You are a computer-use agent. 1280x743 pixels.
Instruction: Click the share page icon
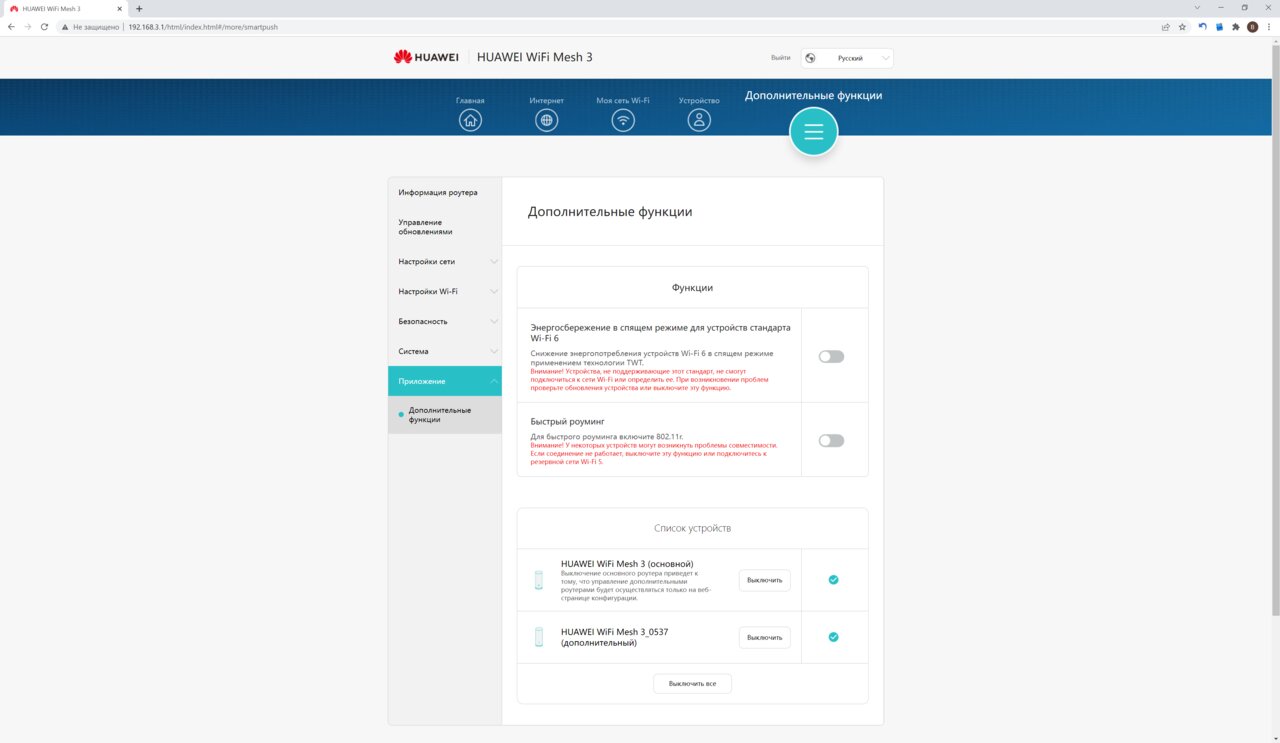click(x=1165, y=27)
